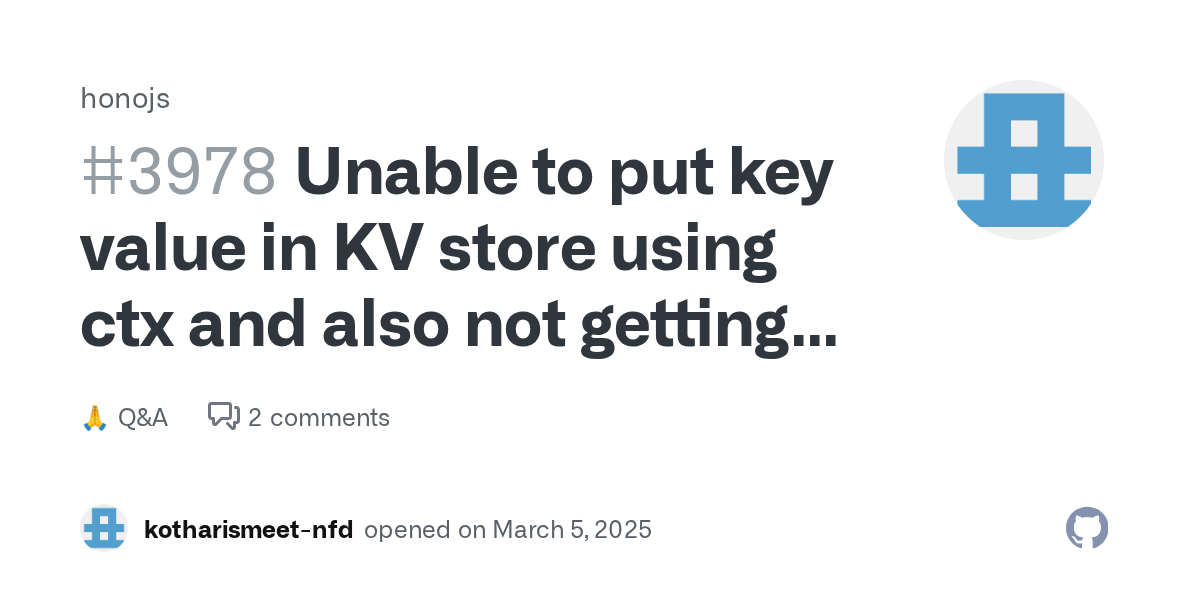The width and height of the screenshot is (1200, 600).
Task: Click the GitHub Octocat logo
Action: tap(1087, 528)
